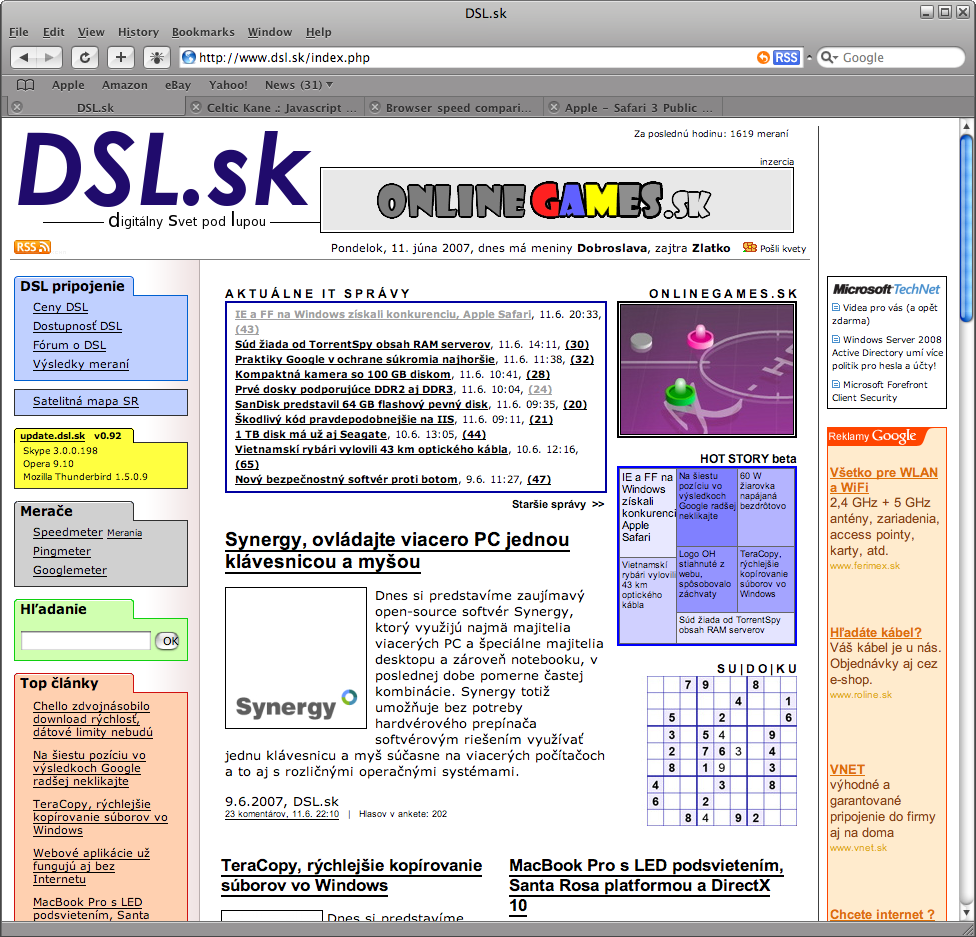Open the Amazon bookmark
The height and width of the screenshot is (937, 976).
[124, 85]
